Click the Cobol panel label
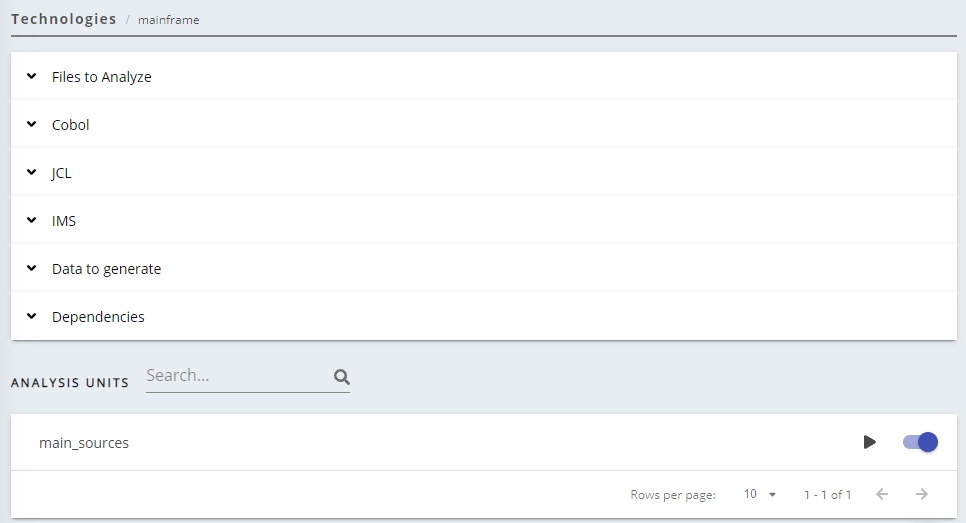The image size is (966, 523). point(71,125)
